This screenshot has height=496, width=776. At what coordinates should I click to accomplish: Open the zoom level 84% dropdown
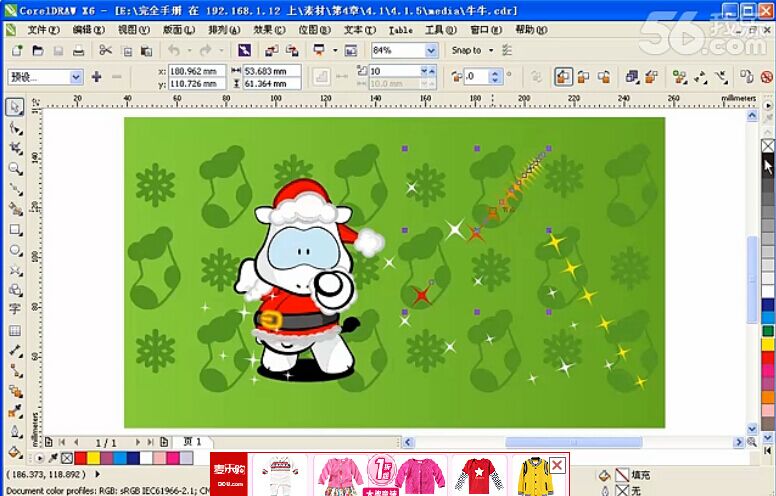[431, 50]
